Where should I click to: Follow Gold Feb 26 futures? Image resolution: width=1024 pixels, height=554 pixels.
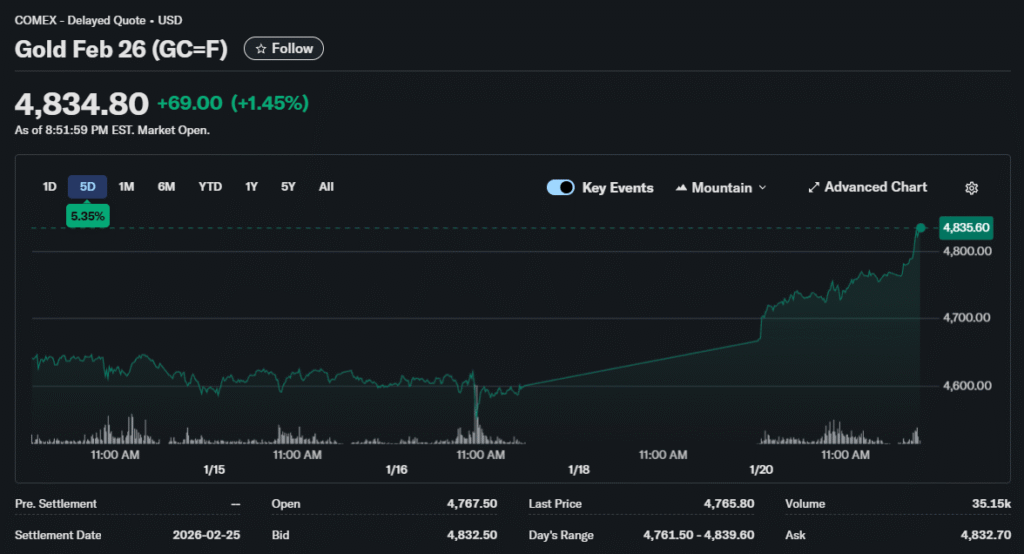[x=284, y=49]
